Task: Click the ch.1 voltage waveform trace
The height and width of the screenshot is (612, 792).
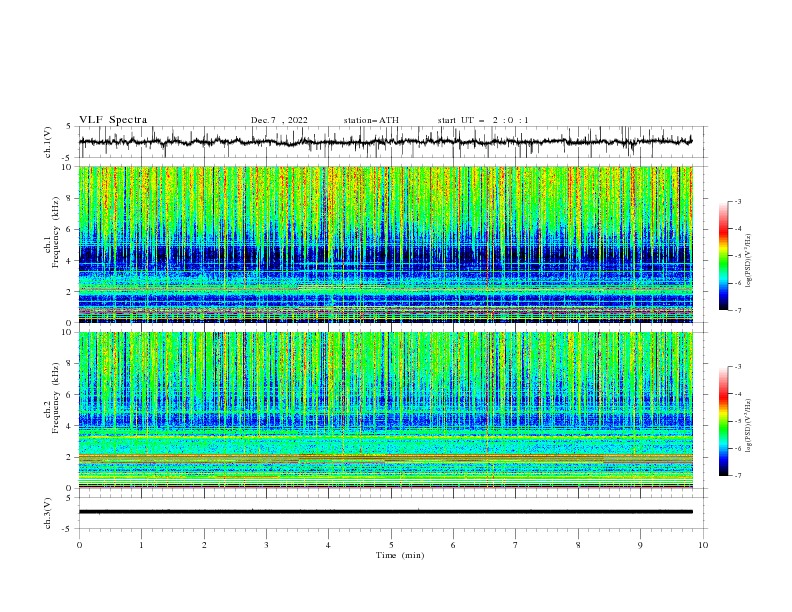Action: coord(385,142)
